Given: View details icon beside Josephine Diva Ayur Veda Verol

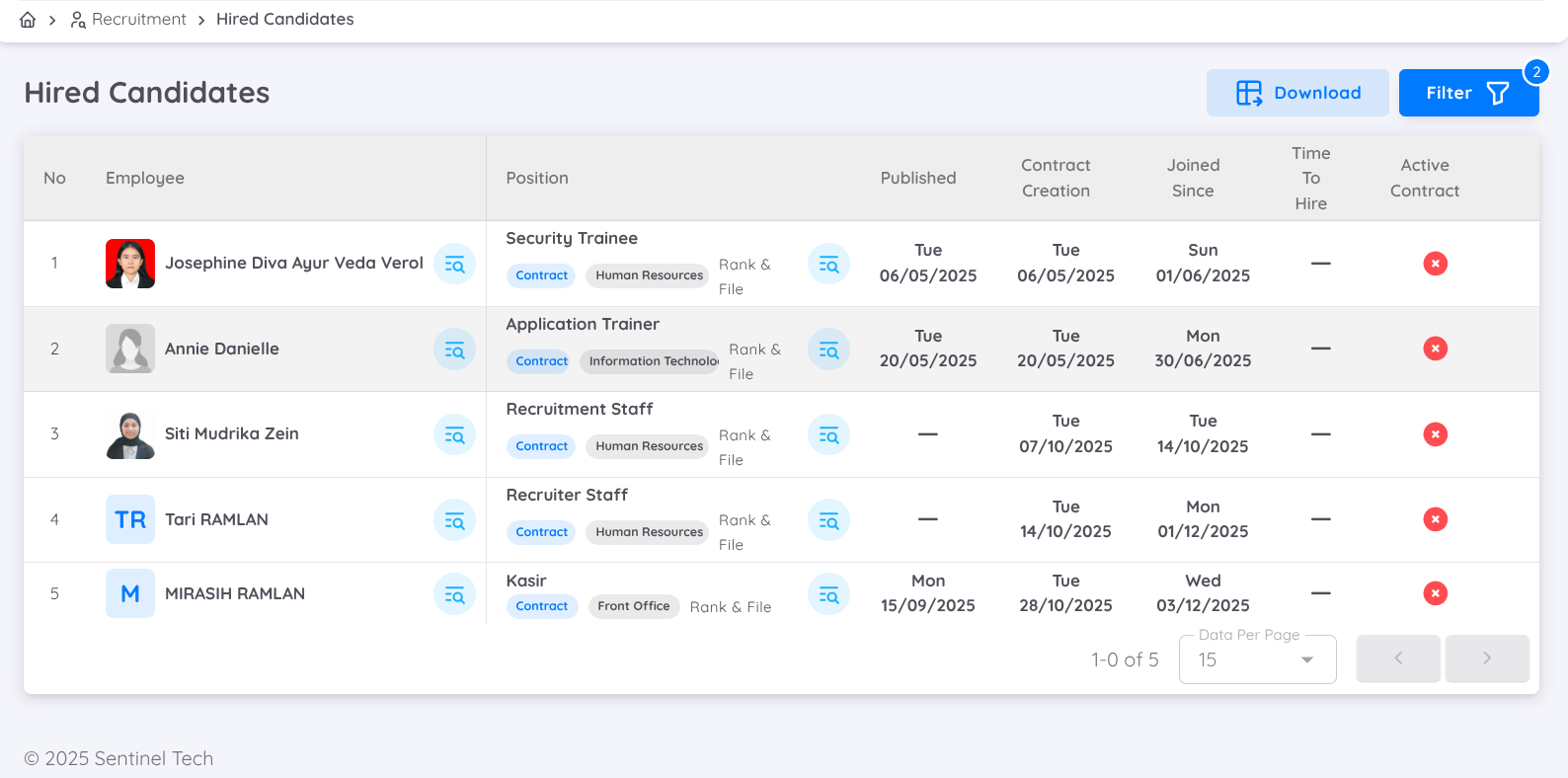Looking at the screenshot, I should click(x=454, y=264).
